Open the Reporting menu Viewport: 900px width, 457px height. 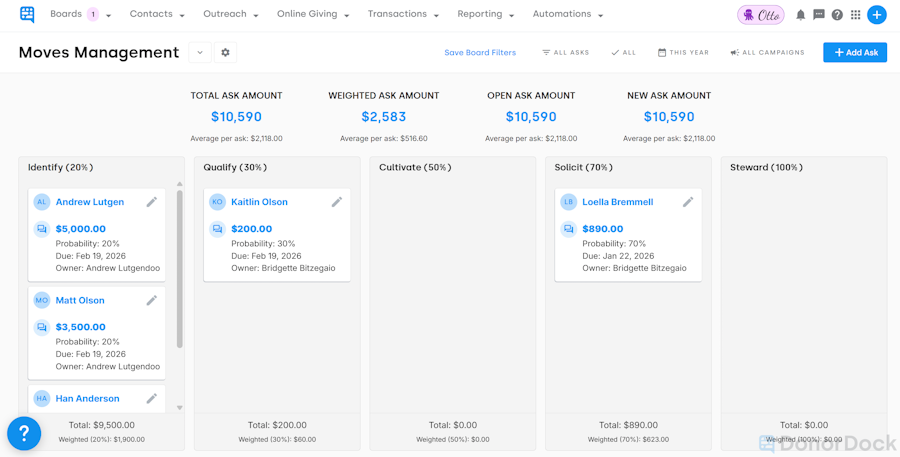(486, 14)
